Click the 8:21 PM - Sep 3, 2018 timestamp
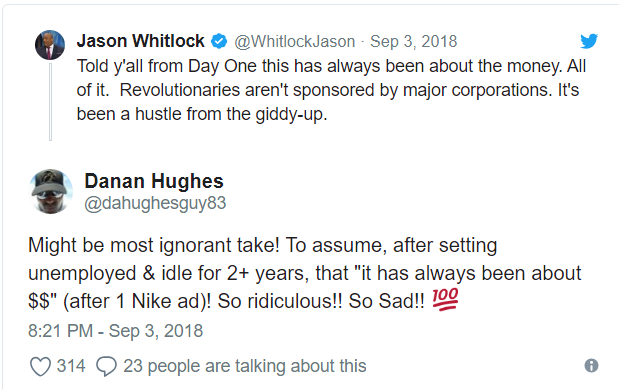The width and height of the screenshot is (619, 390). pos(115,331)
